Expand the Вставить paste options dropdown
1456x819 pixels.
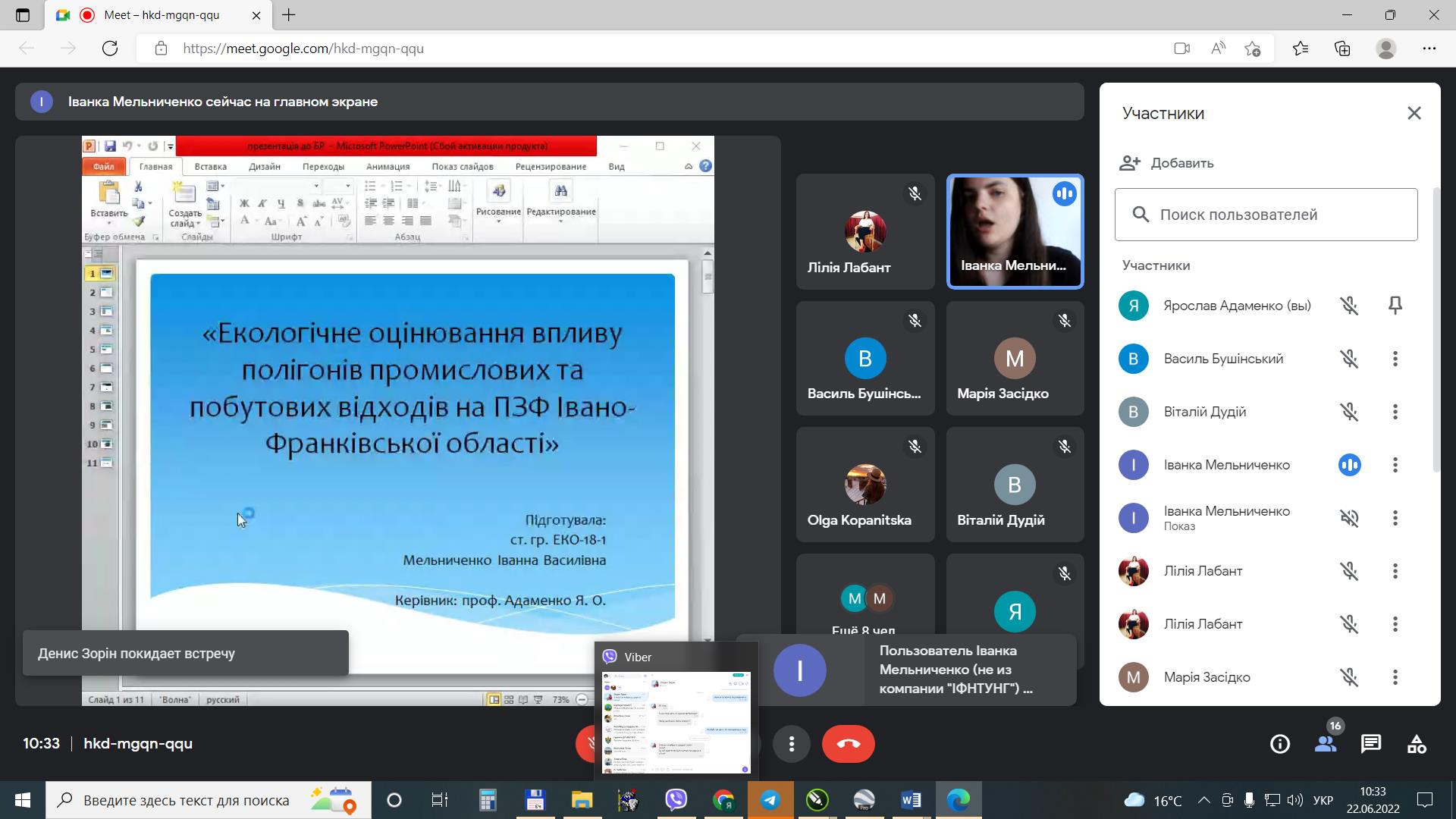click(110, 221)
